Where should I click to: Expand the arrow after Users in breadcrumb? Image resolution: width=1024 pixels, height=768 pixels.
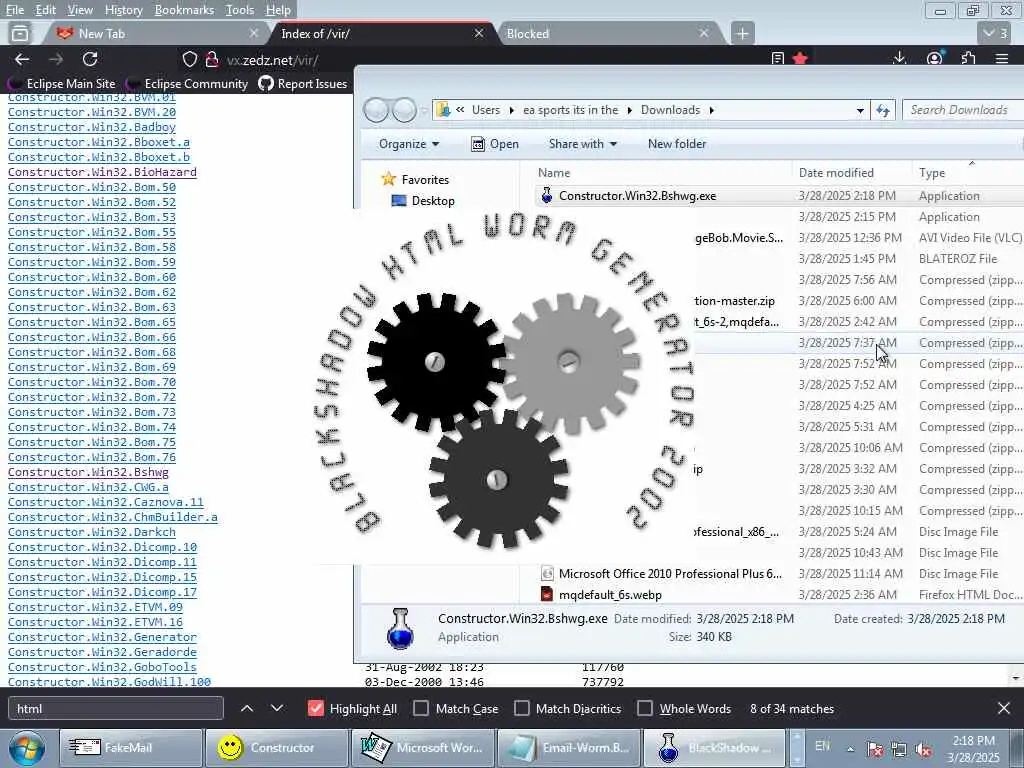(511, 110)
